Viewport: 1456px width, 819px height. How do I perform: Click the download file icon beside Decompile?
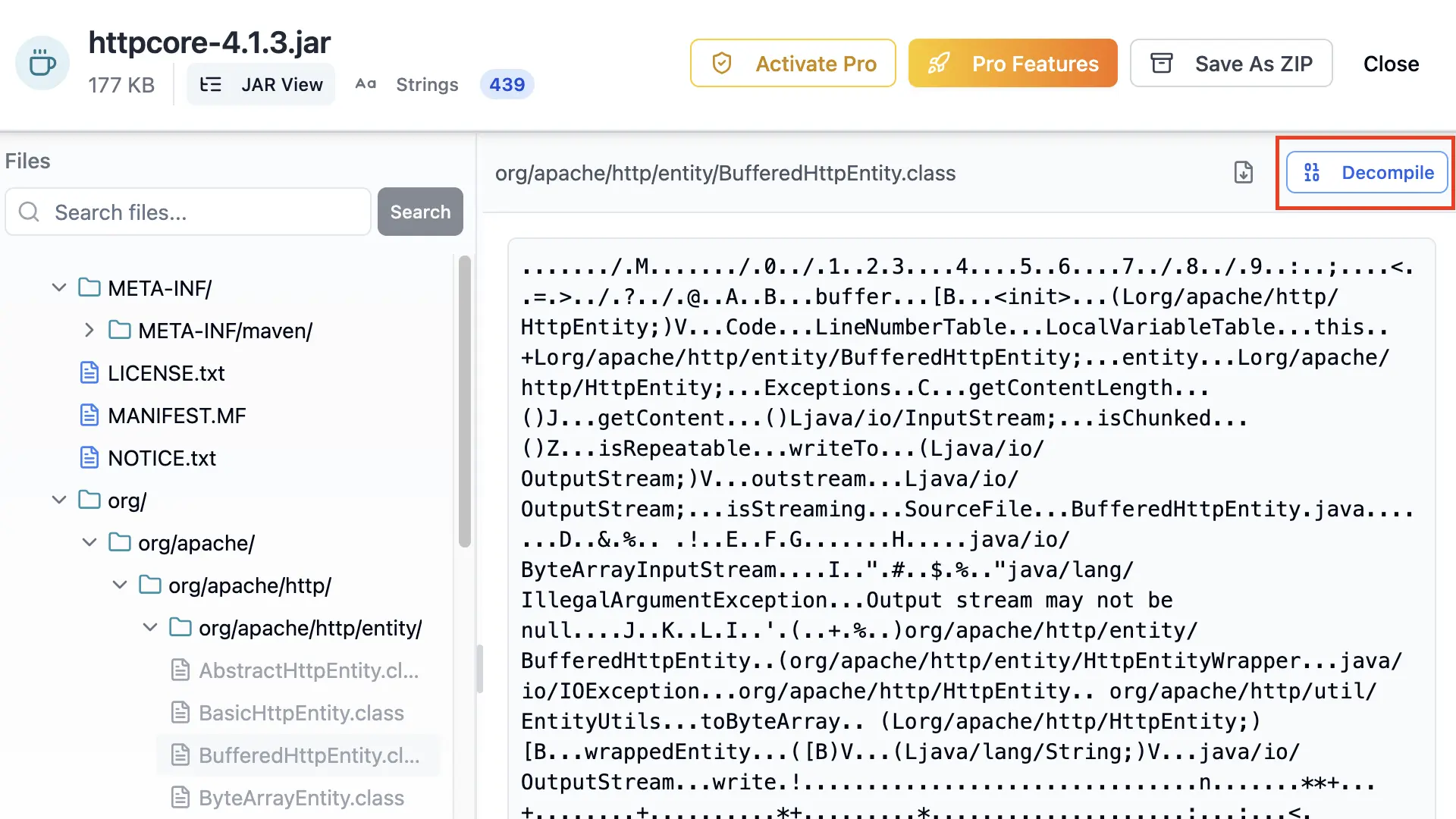(1243, 173)
